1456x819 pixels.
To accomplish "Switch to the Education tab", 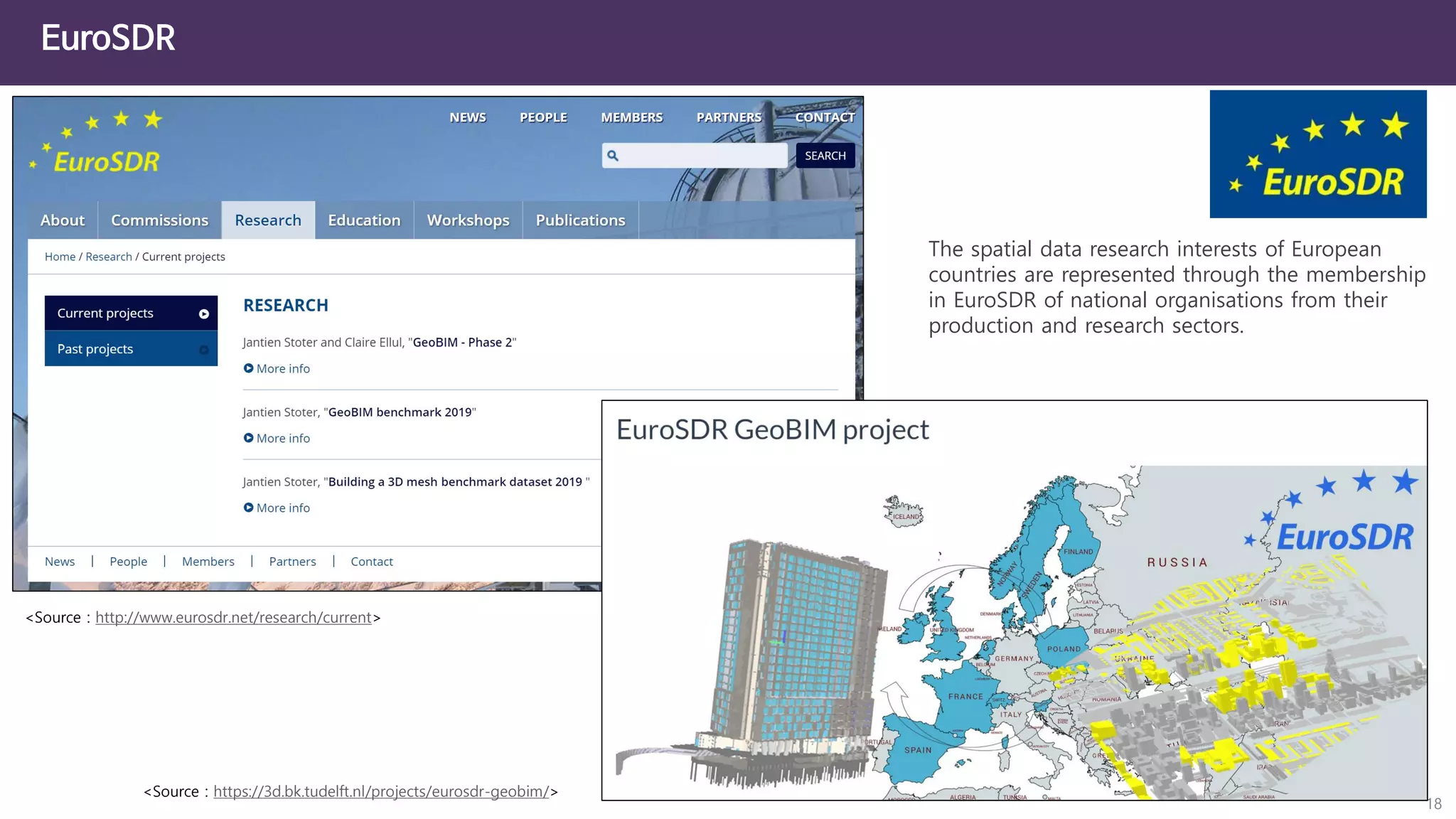I will click(364, 220).
